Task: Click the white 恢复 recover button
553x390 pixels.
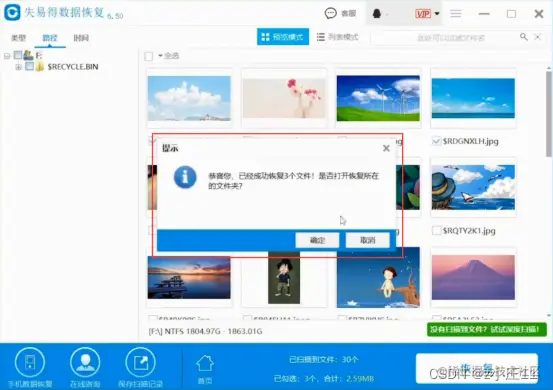Action: 477,368
